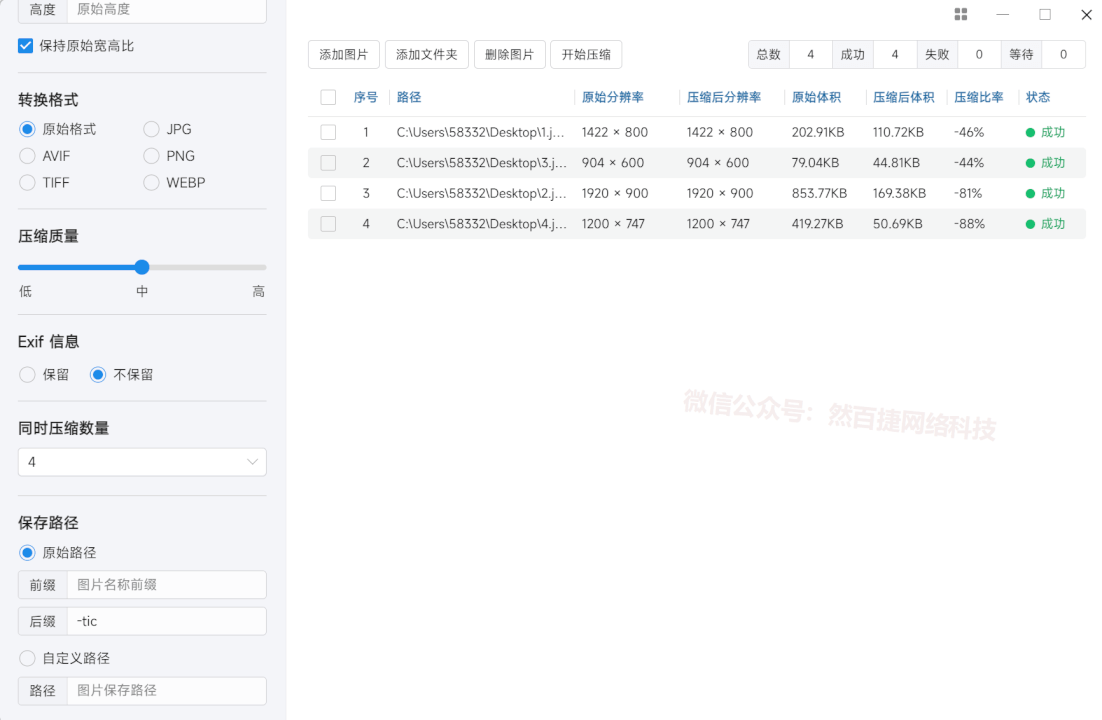Toggle the 保持原始宽高比 checkbox
The width and height of the screenshot is (1102, 720).
click(x=25, y=45)
